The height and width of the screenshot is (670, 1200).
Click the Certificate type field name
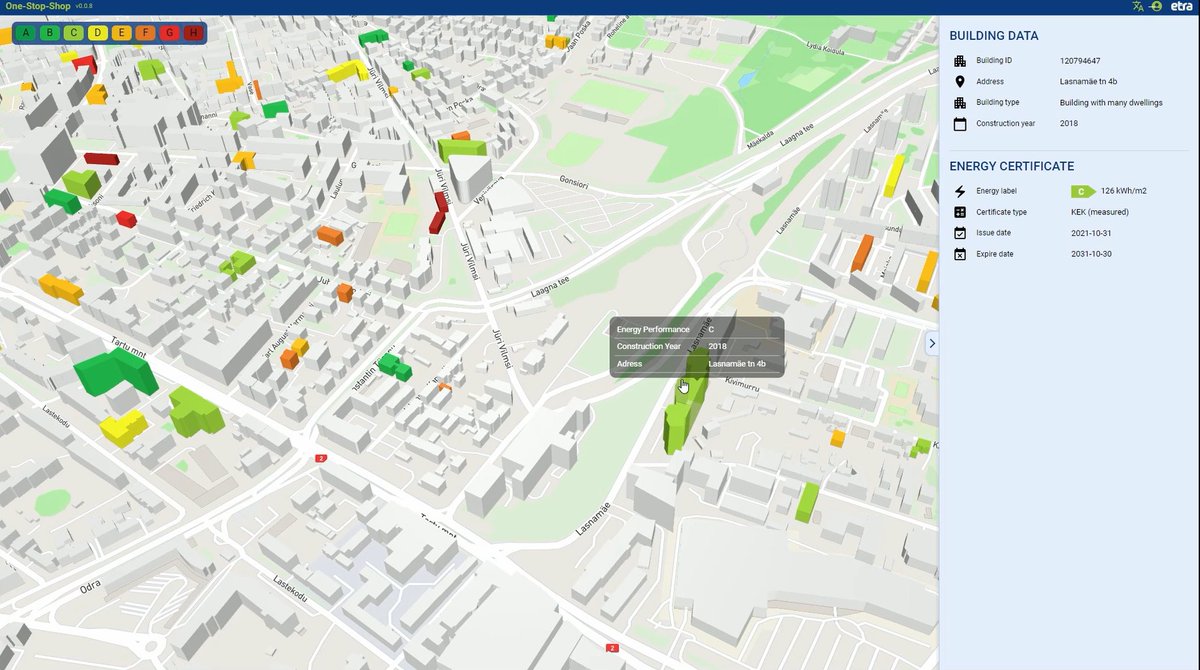[x=1002, y=212]
